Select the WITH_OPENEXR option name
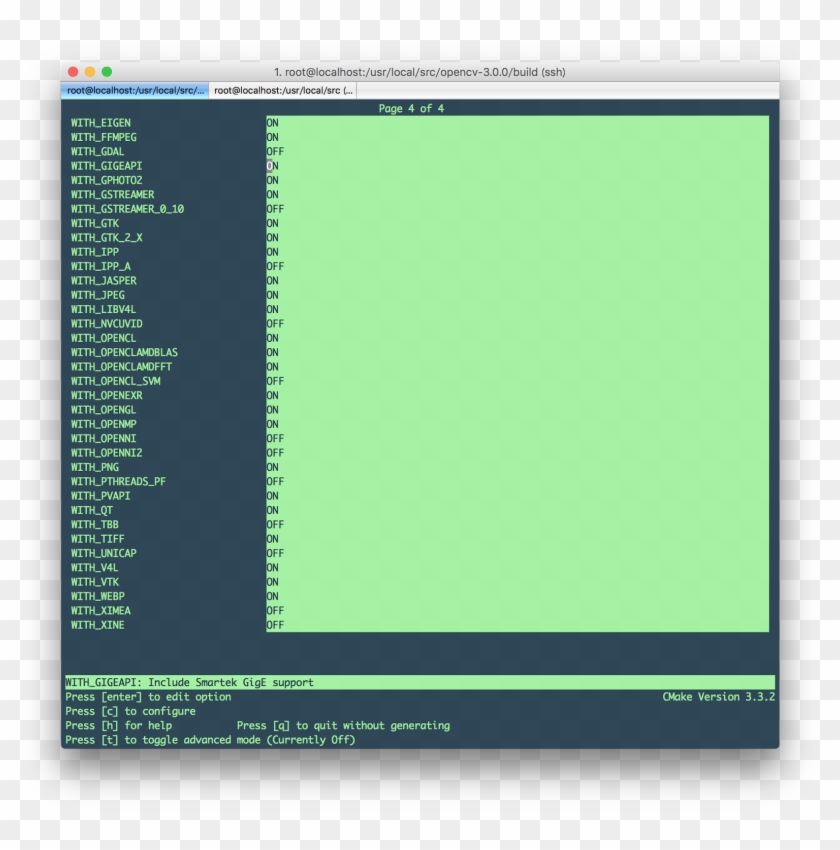This screenshot has width=840, height=850. (106, 396)
